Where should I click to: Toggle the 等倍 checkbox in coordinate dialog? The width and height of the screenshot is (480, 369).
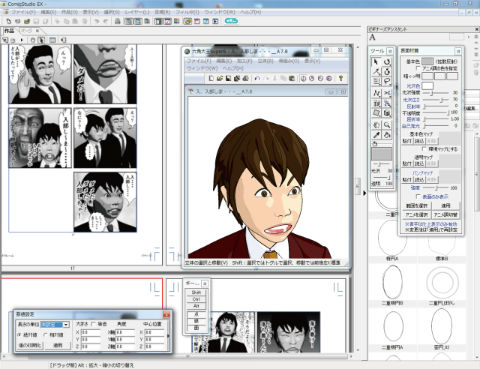pyautogui.click(x=93, y=324)
